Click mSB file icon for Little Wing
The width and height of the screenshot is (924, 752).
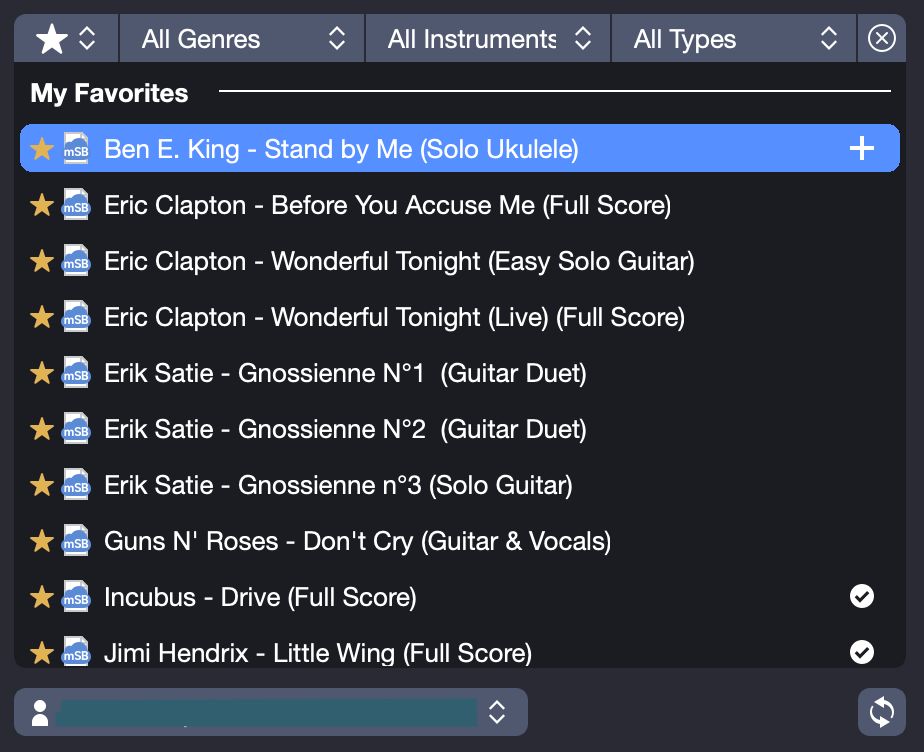pyautogui.click(x=76, y=652)
